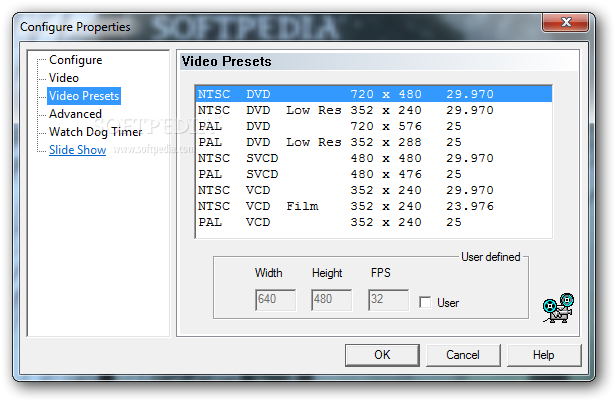Click the Height input field
The image size is (616, 402).
click(332, 300)
